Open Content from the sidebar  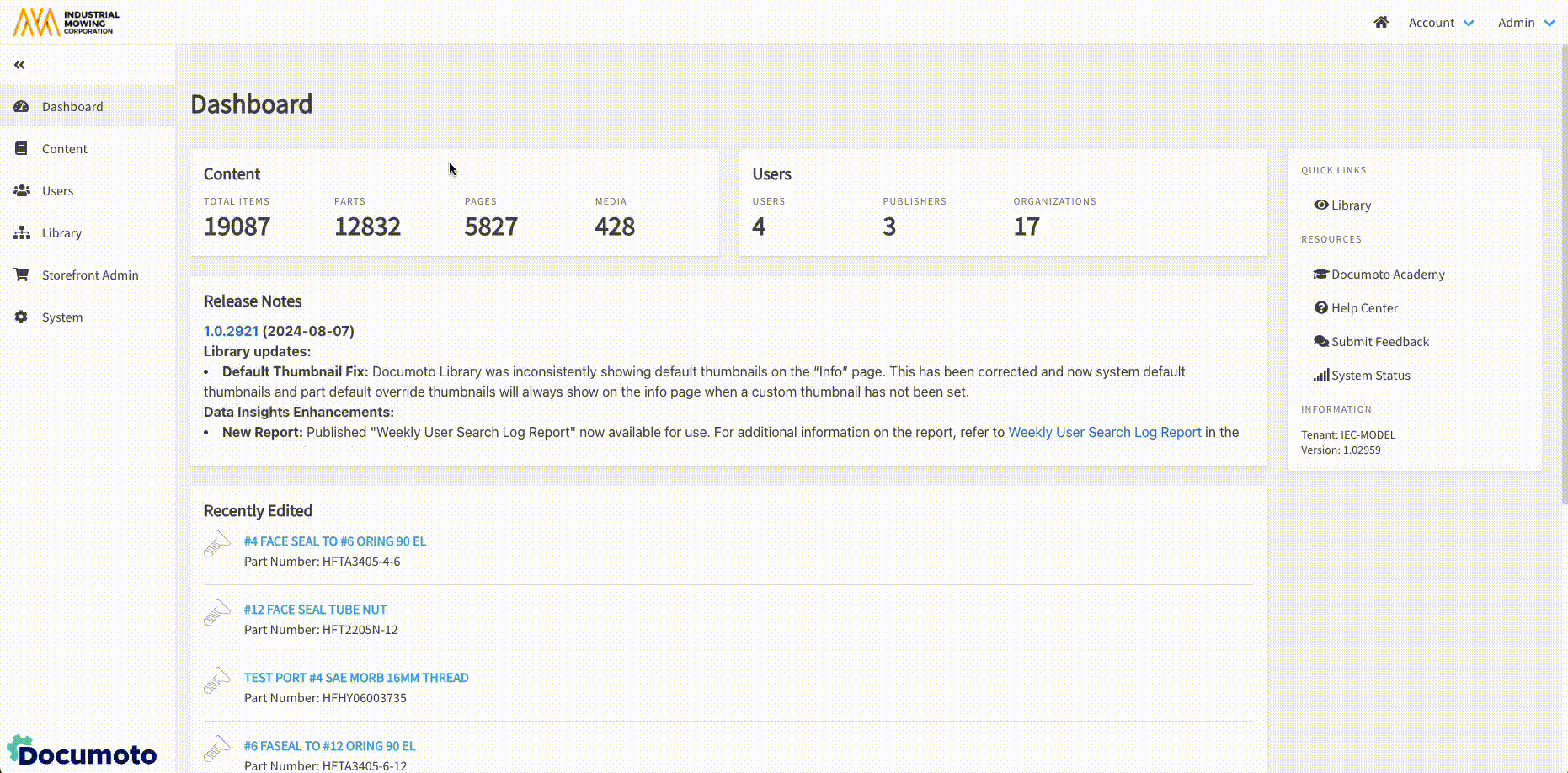click(64, 149)
